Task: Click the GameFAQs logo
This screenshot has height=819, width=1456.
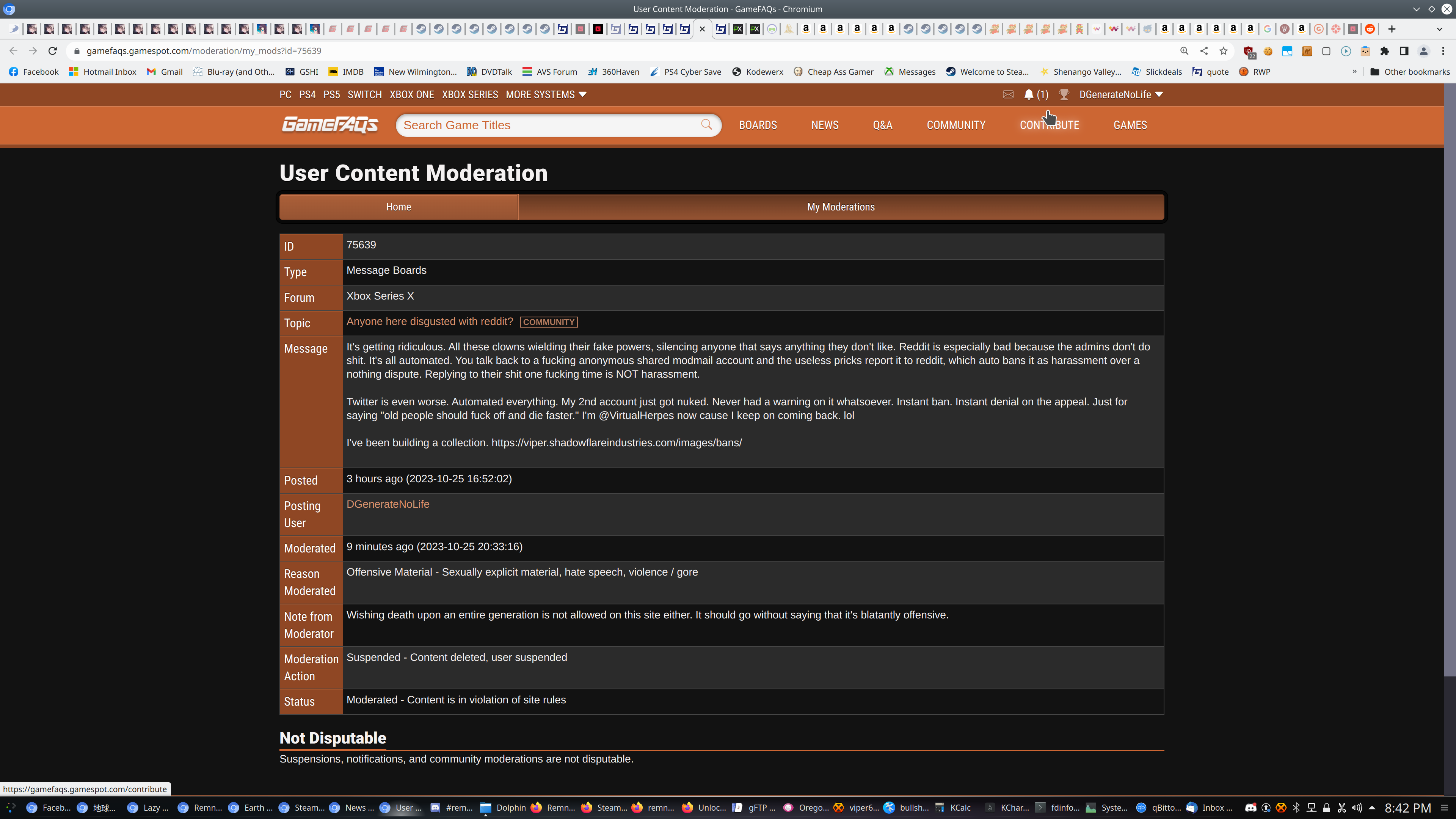Action: [330, 124]
